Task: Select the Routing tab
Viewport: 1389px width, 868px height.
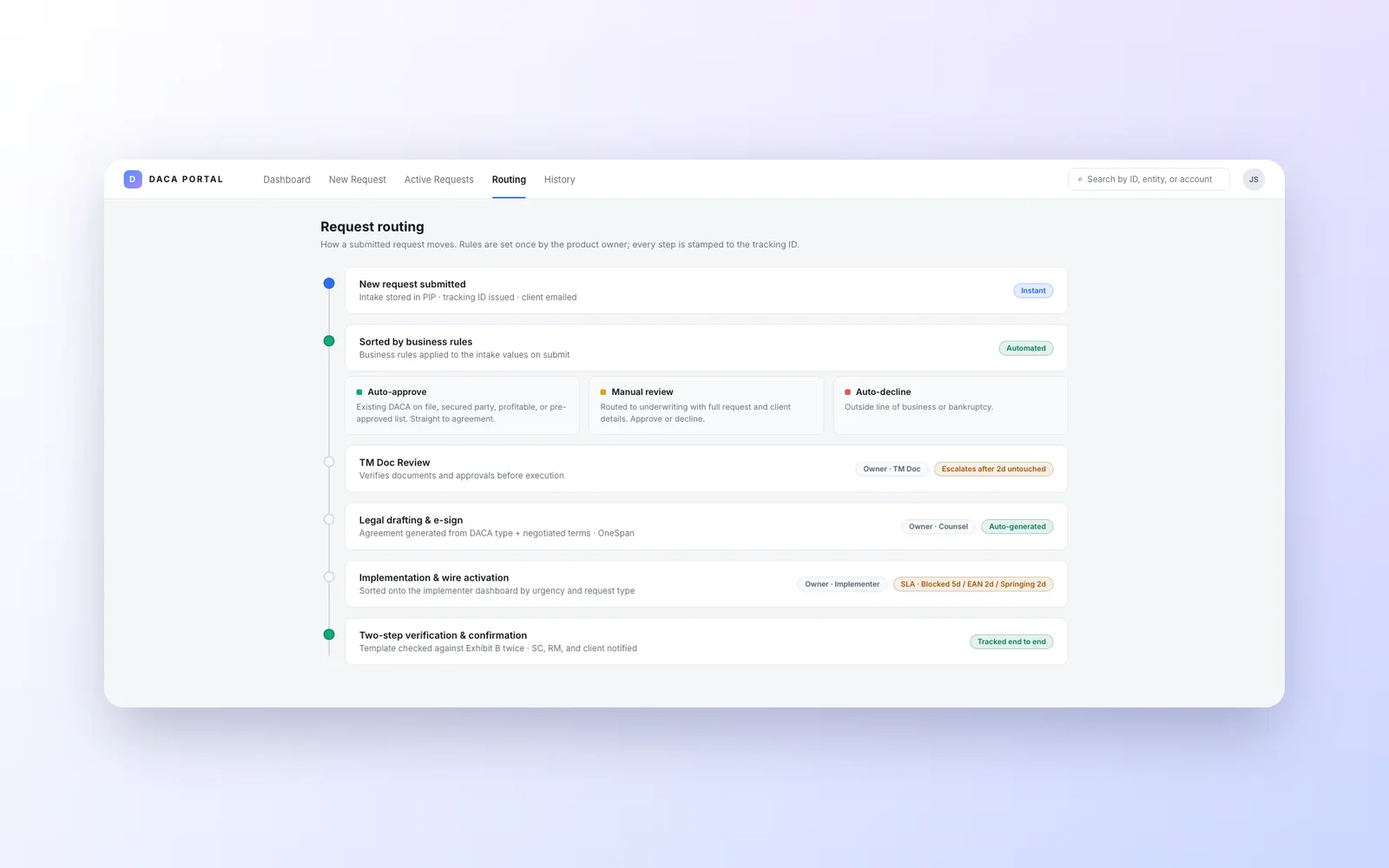Action: click(509, 180)
